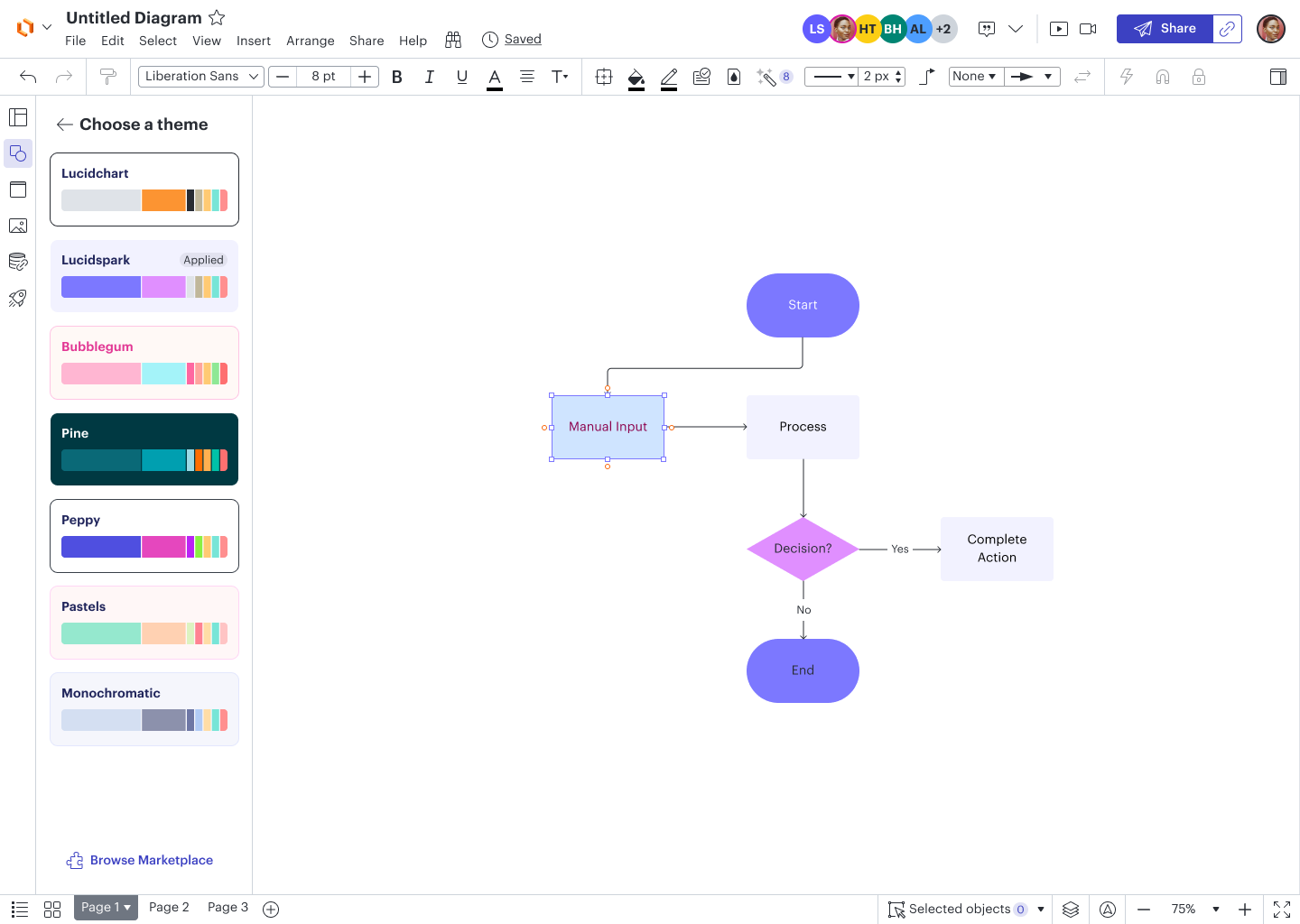Click the blue Share button
Image resolution: width=1300 pixels, height=924 pixels.
pos(1165,29)
